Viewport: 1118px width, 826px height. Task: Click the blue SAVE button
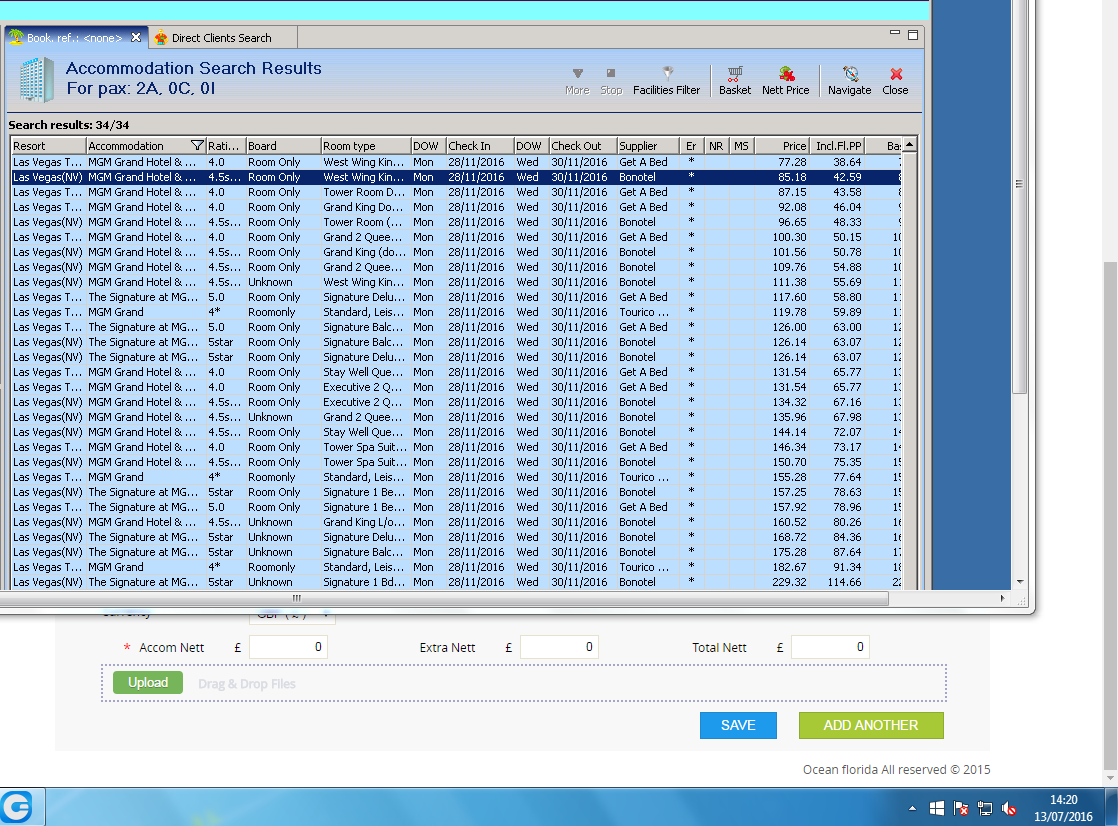(x=738, y=725)
